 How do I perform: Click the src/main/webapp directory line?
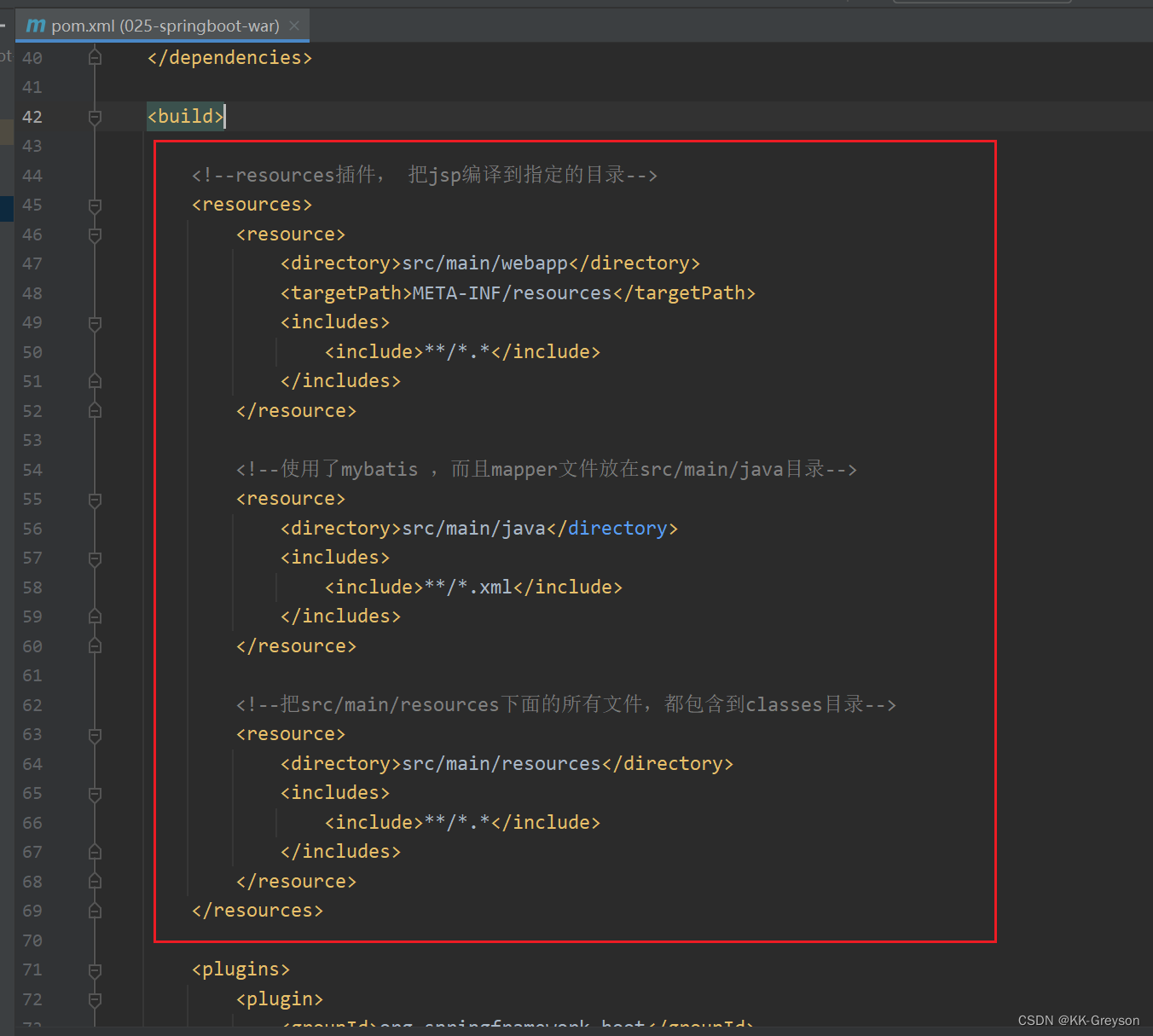(490, 263)
